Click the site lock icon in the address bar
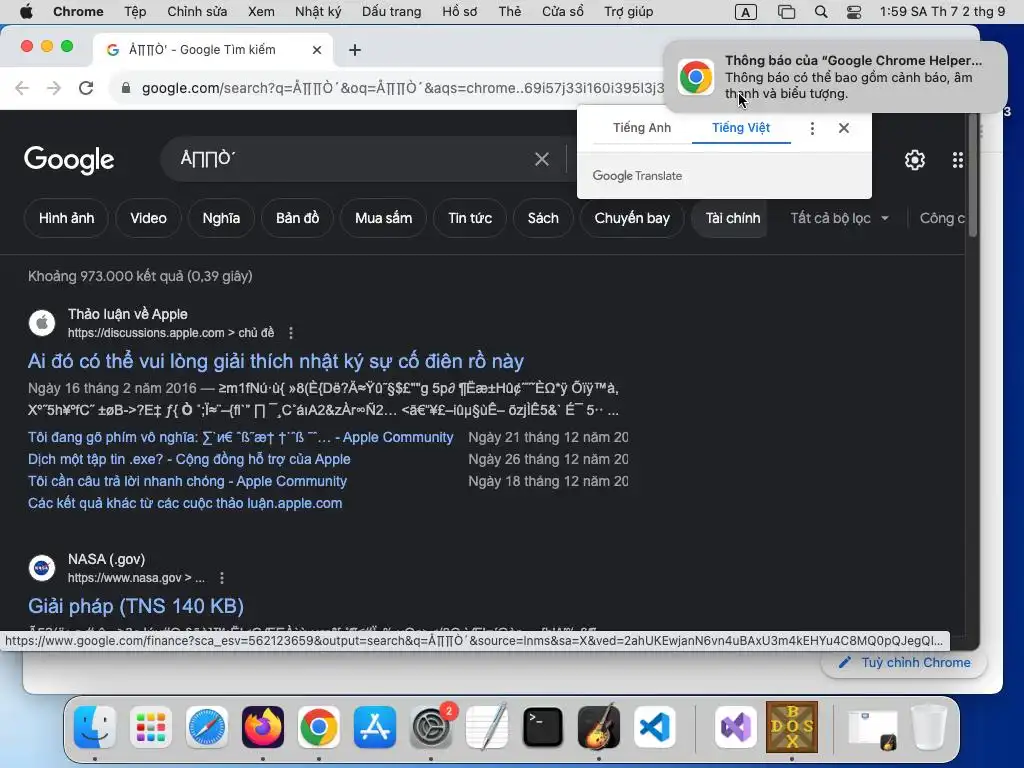 point(126,88)
